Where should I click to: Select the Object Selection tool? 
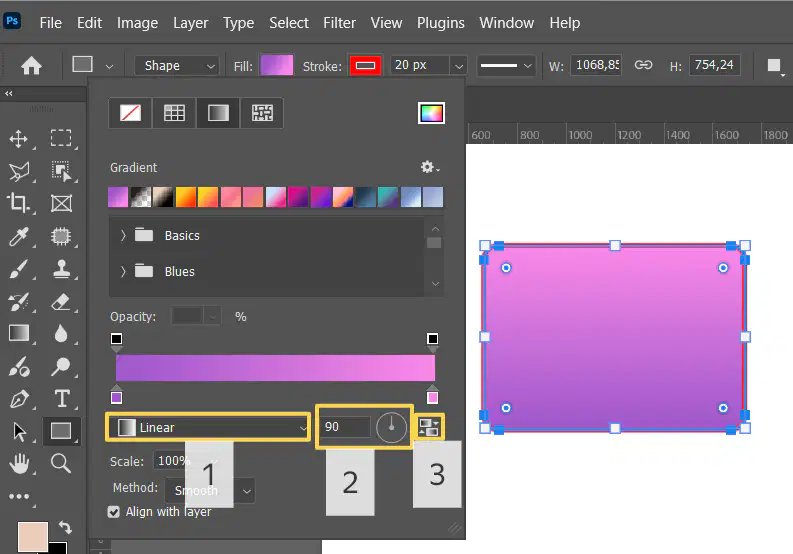[x=61, y=172]
